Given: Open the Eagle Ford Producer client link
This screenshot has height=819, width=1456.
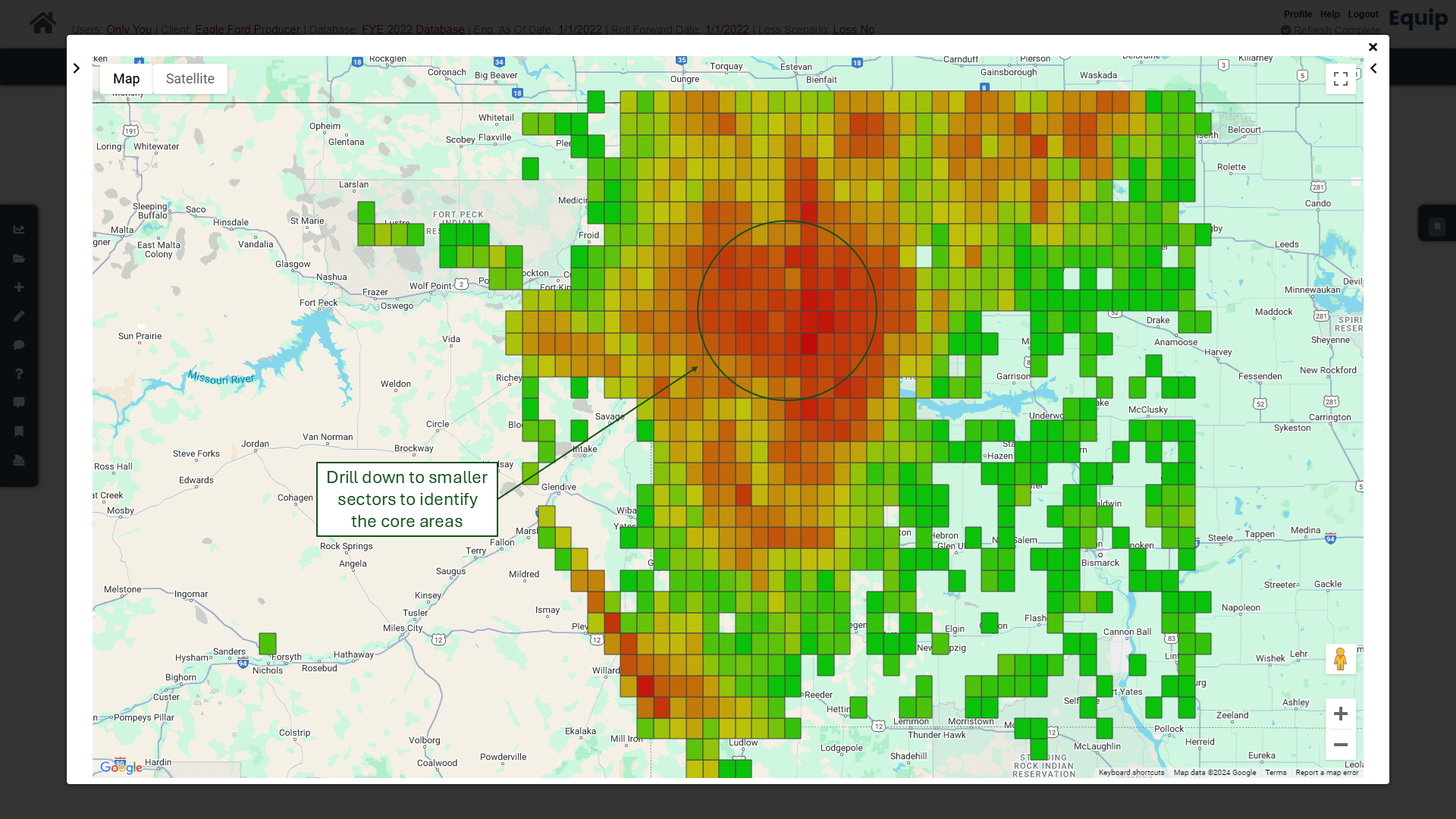Looking at the screenshot, I should (x=247, y=30).
